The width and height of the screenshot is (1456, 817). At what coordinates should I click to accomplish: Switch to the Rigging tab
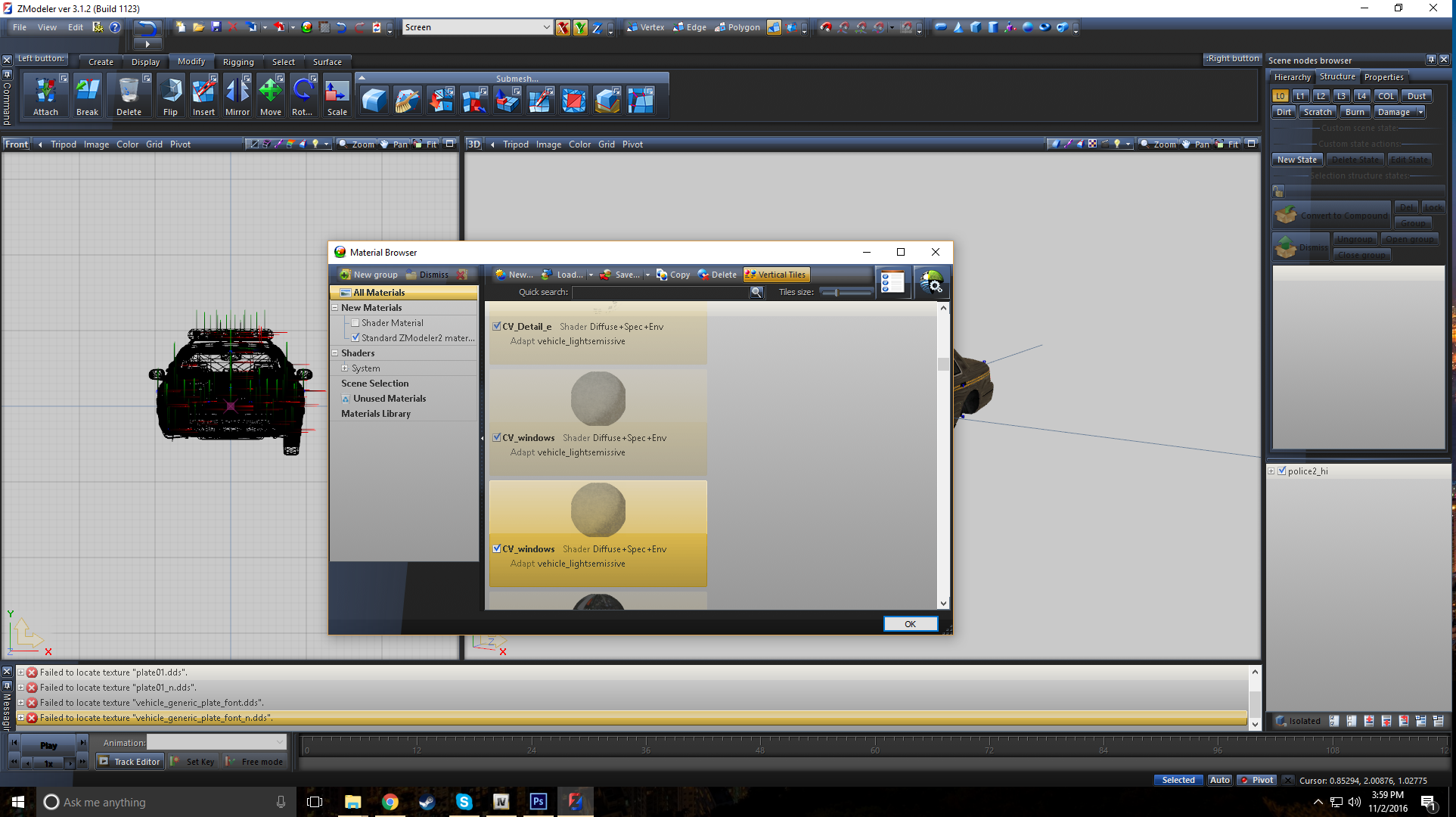[x=237, y=62]
